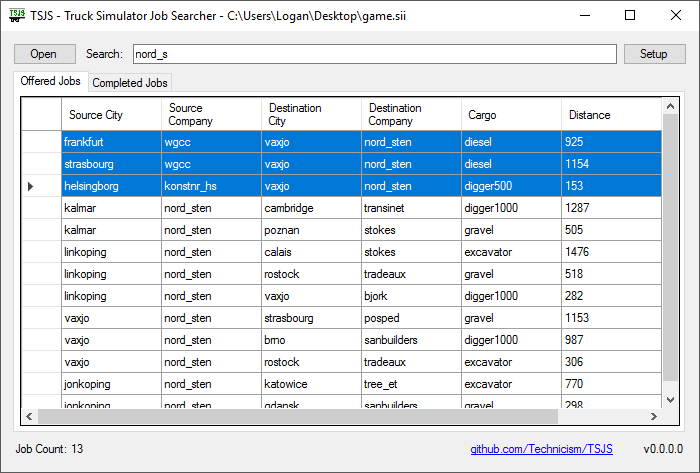Switch to Completed Jobs tab
The image size is (700, 473).
(131, 82)
